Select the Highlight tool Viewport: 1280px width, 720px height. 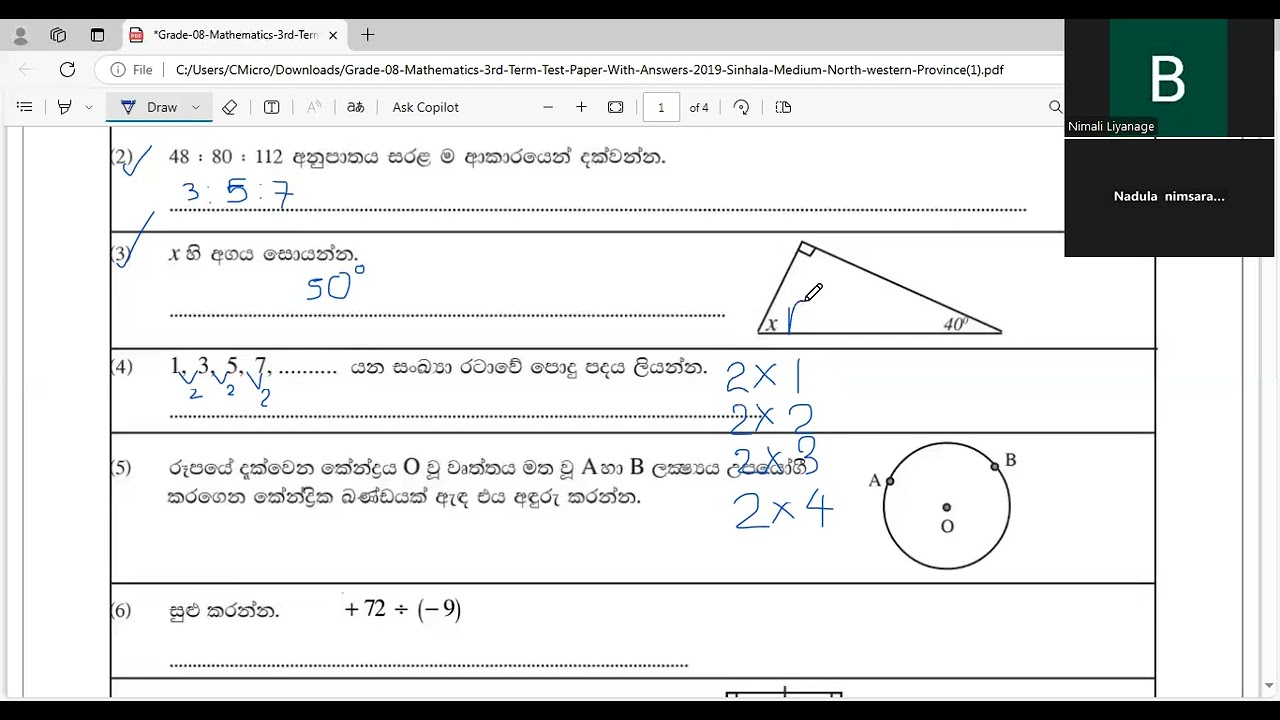pos(65,107)
